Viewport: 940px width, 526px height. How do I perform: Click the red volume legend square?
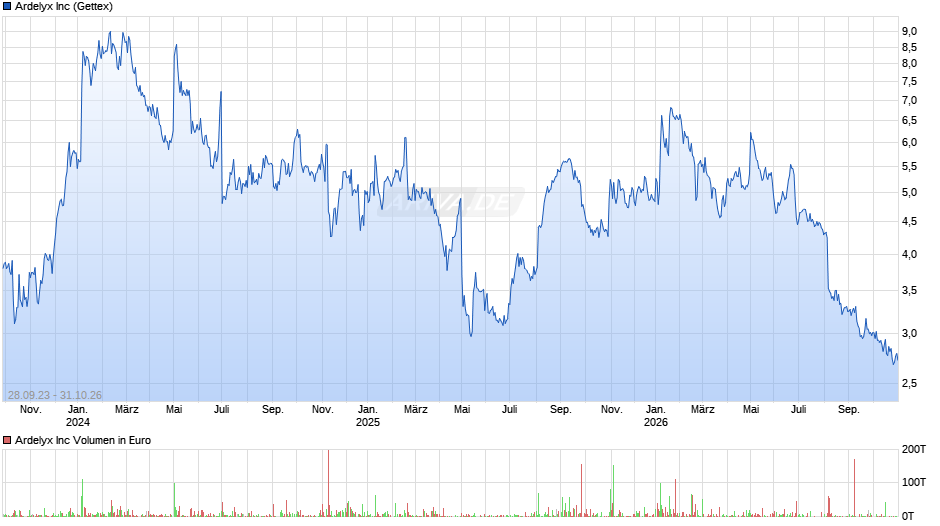pyautogui.click(x=7, y=440)
